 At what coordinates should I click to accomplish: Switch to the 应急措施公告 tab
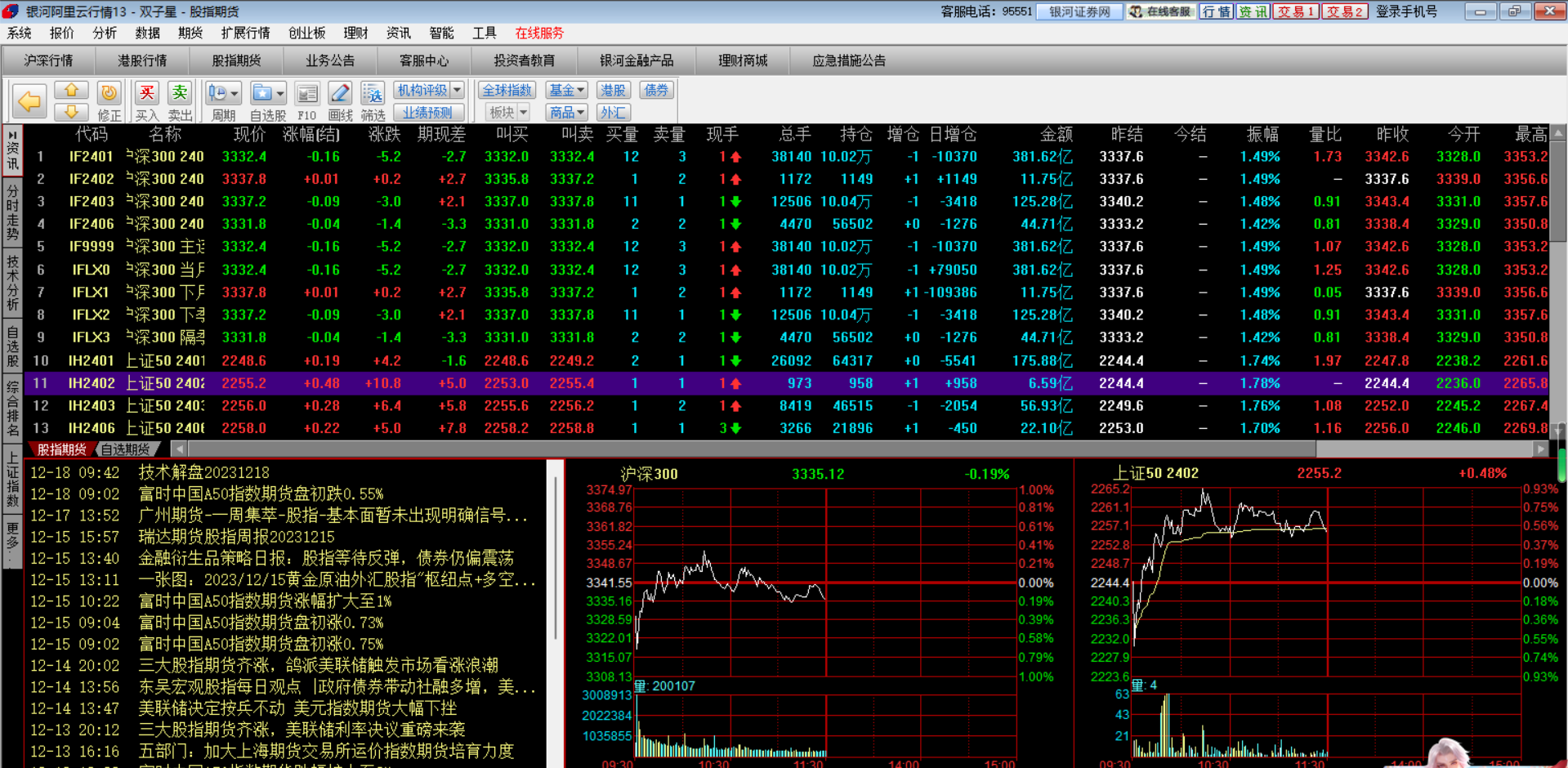tap(849, 60)
